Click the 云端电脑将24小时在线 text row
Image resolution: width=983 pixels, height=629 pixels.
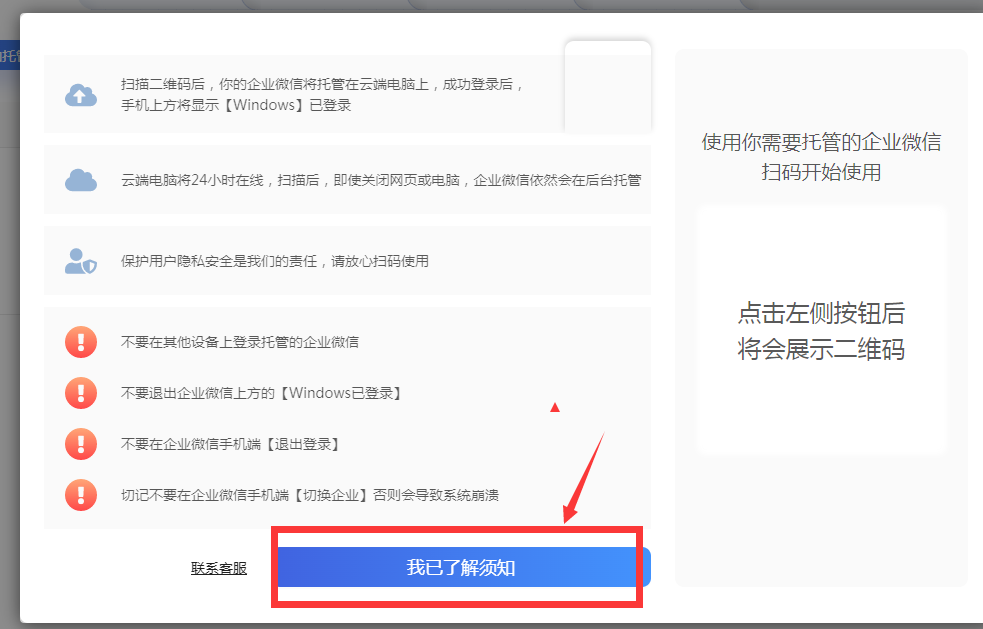click(x=381, y=180)
